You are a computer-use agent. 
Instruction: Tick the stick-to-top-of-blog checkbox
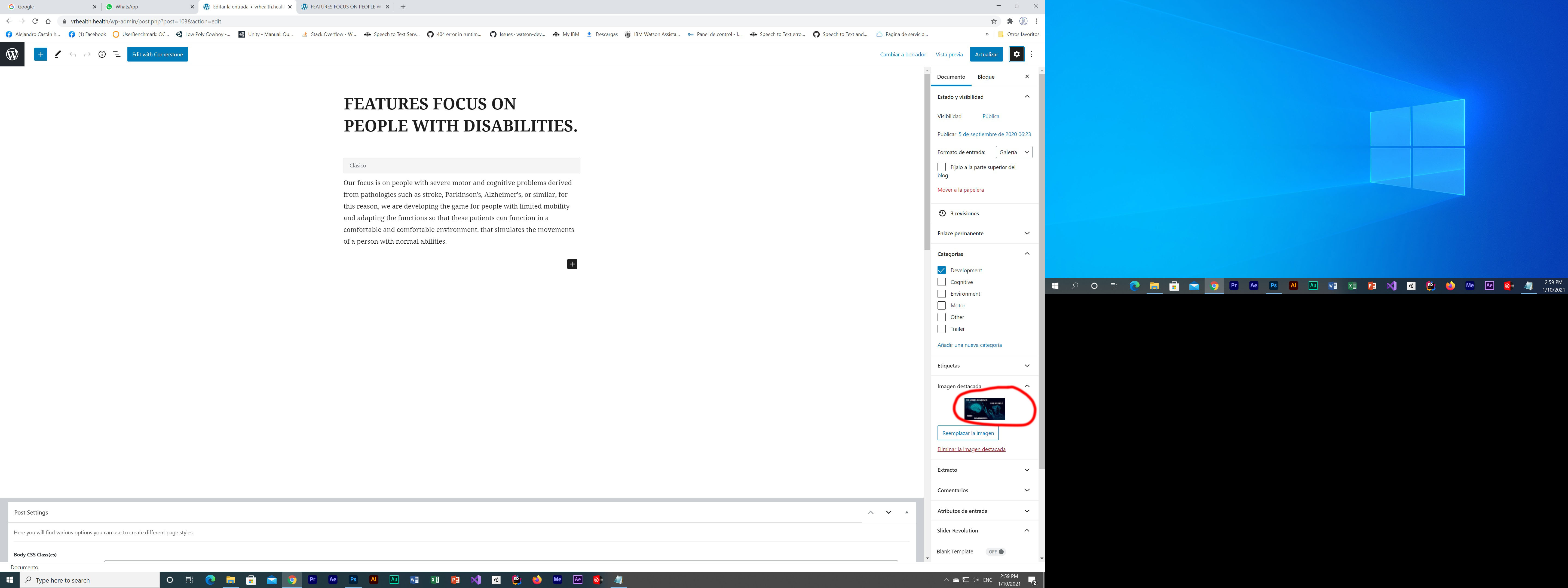tap(942, 167)
